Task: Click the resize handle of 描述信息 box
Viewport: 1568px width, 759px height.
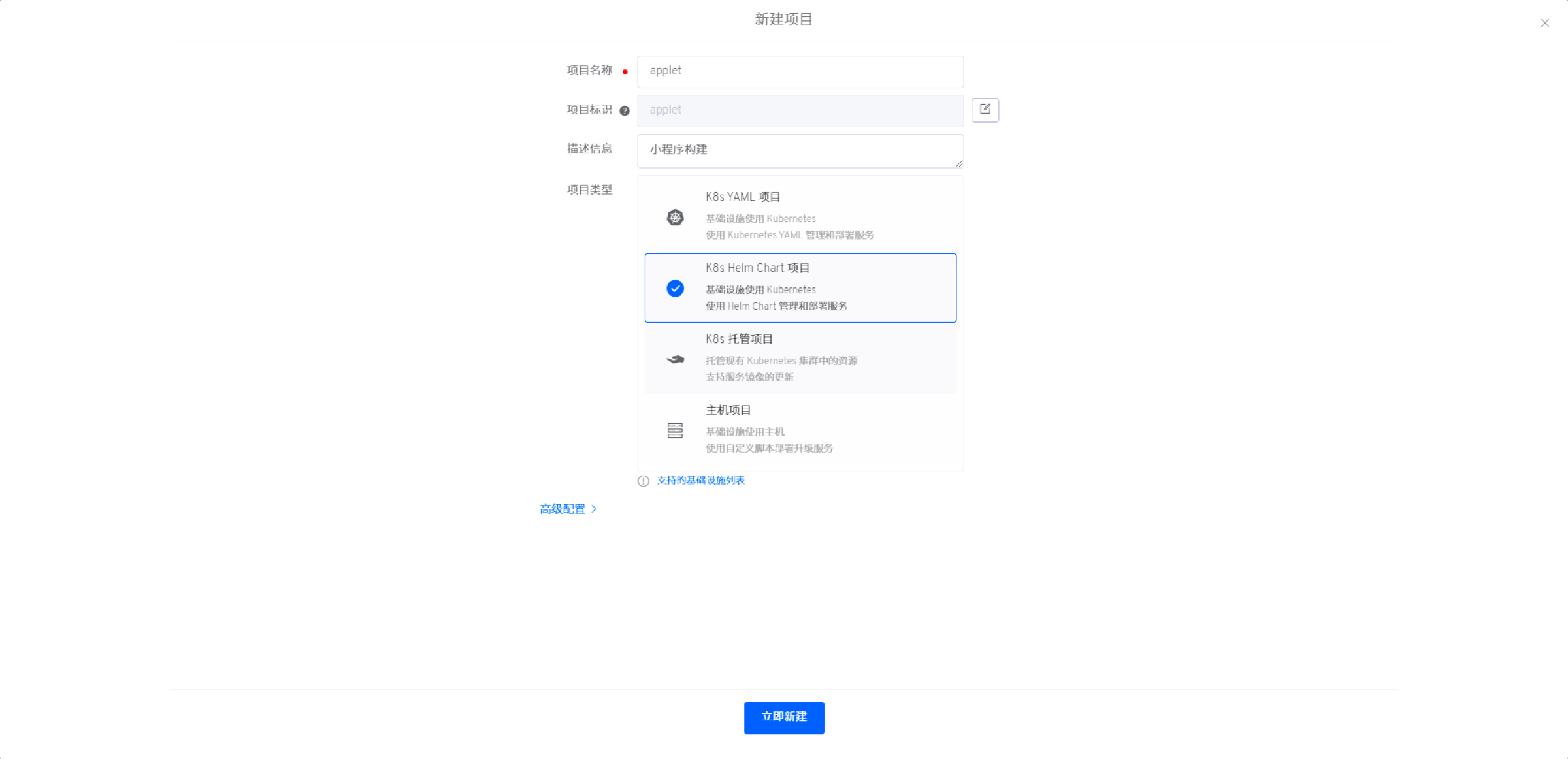Action: 958,163
